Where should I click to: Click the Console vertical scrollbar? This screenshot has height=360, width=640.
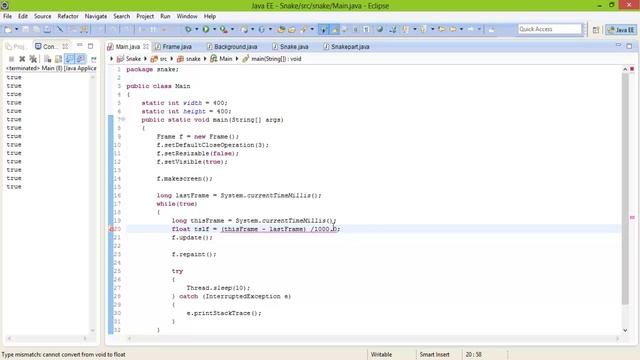pyautogui.click(x=93, y=203)
